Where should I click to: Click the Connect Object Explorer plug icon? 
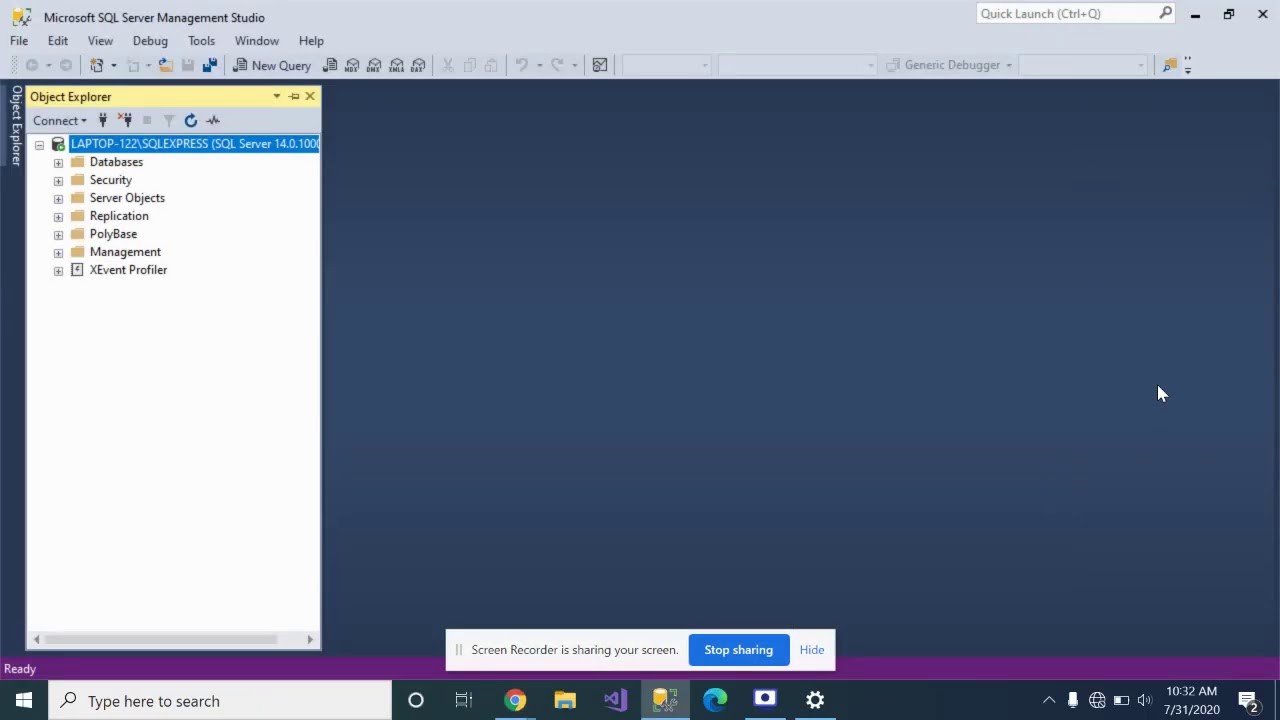point(103,120)
